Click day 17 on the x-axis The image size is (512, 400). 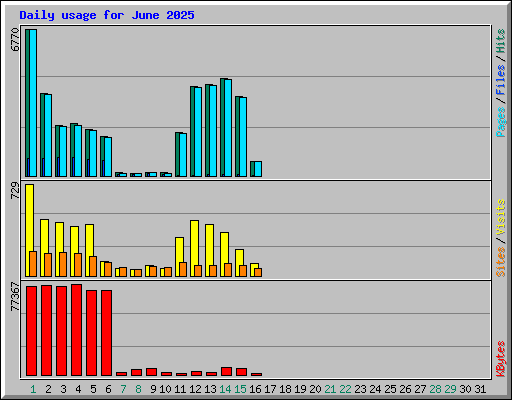tap(270, 389)
